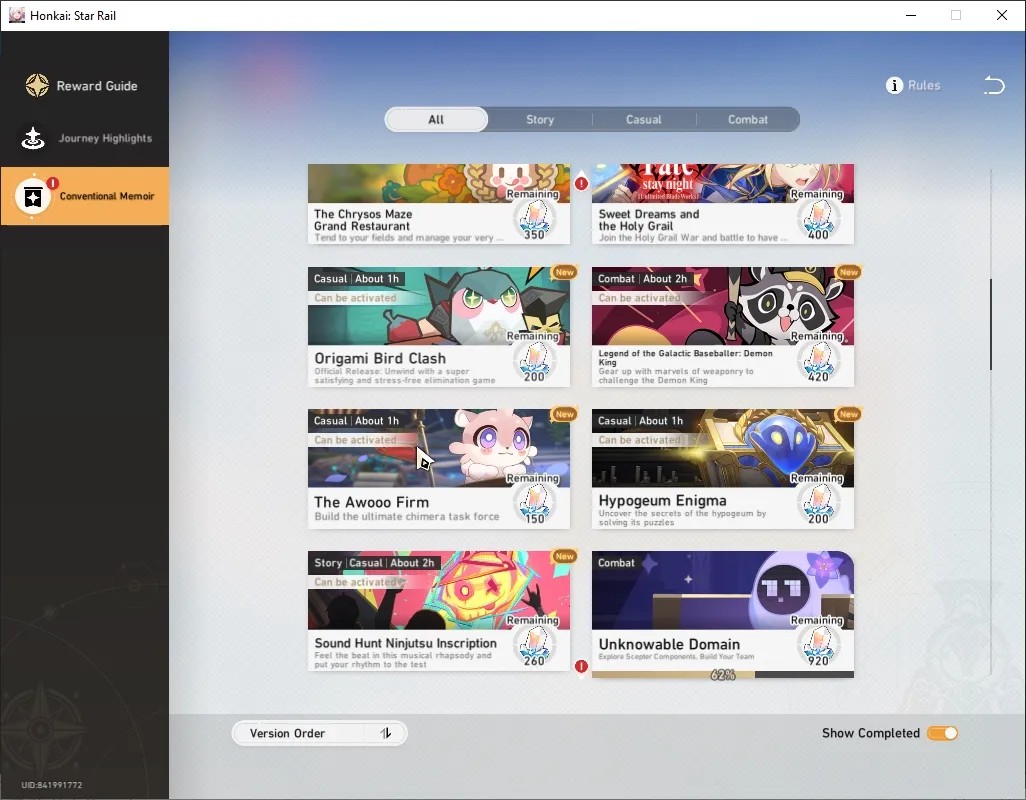Click the Unknowable Domain 62% progress bar
Viewport: 1026px width, 800px height.
click(x=722, y=674)
